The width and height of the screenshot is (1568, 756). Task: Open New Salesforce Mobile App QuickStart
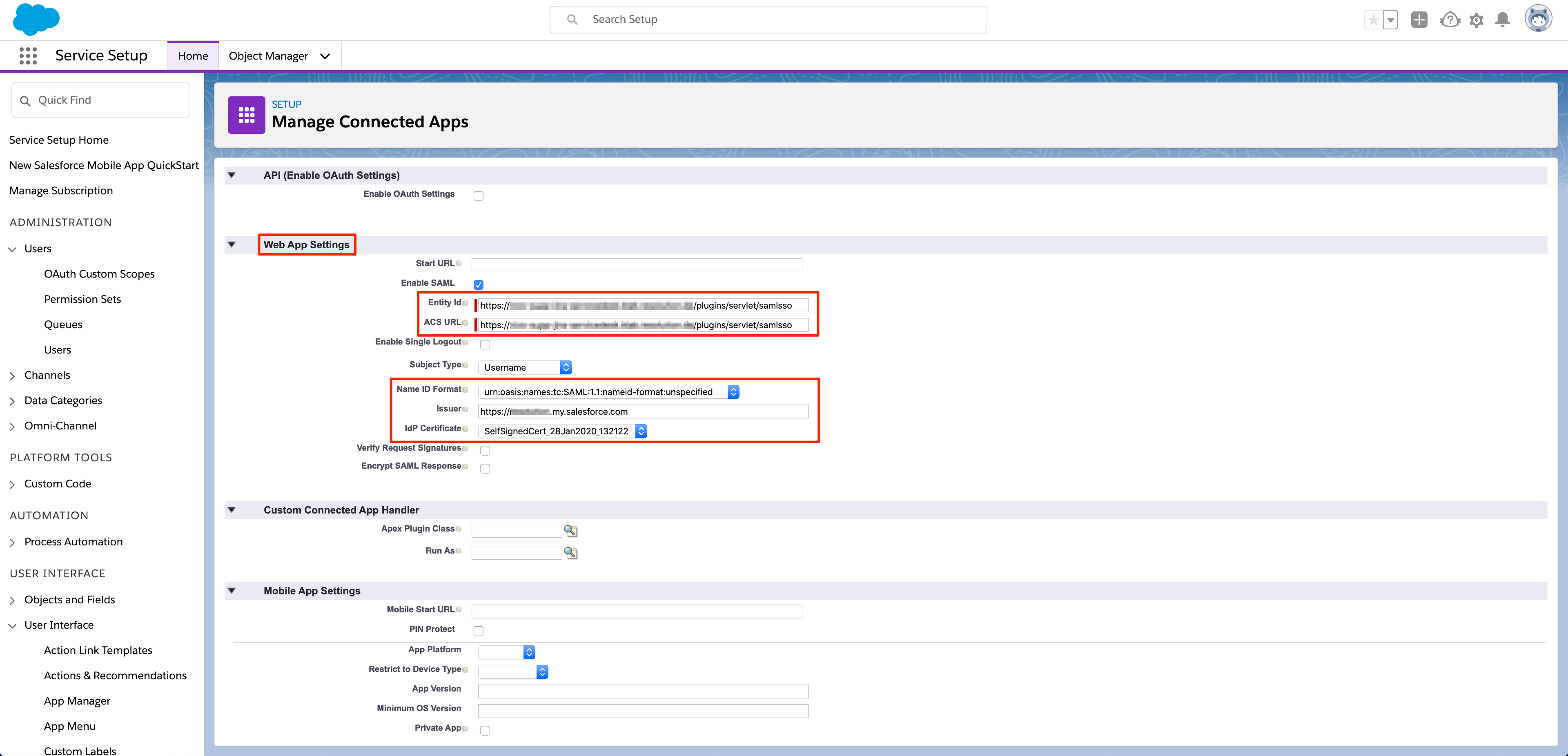tap(104, 166)
